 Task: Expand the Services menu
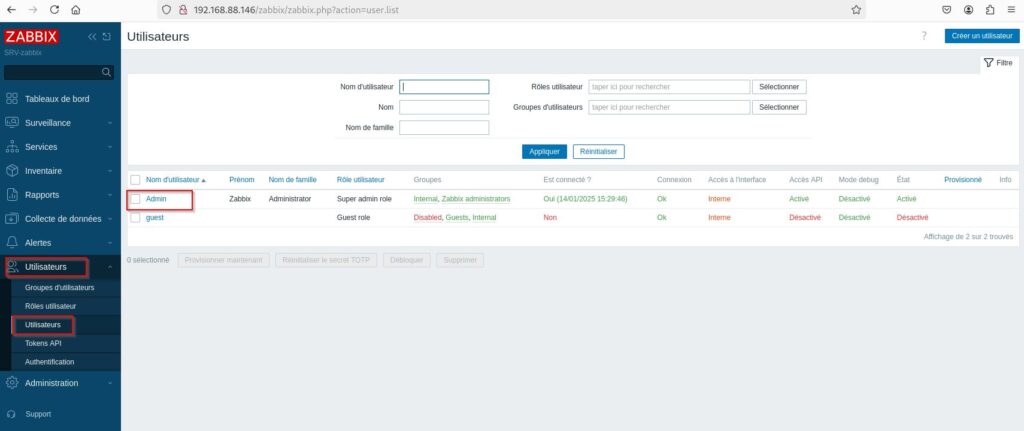(110, 147)
